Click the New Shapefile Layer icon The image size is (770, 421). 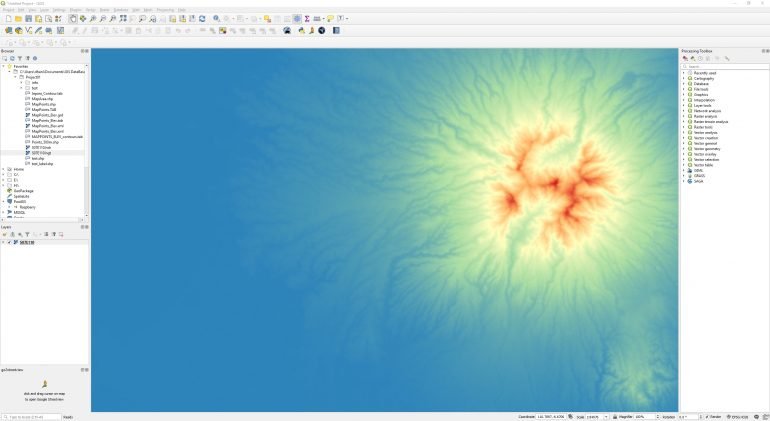[x=28, y=30]
